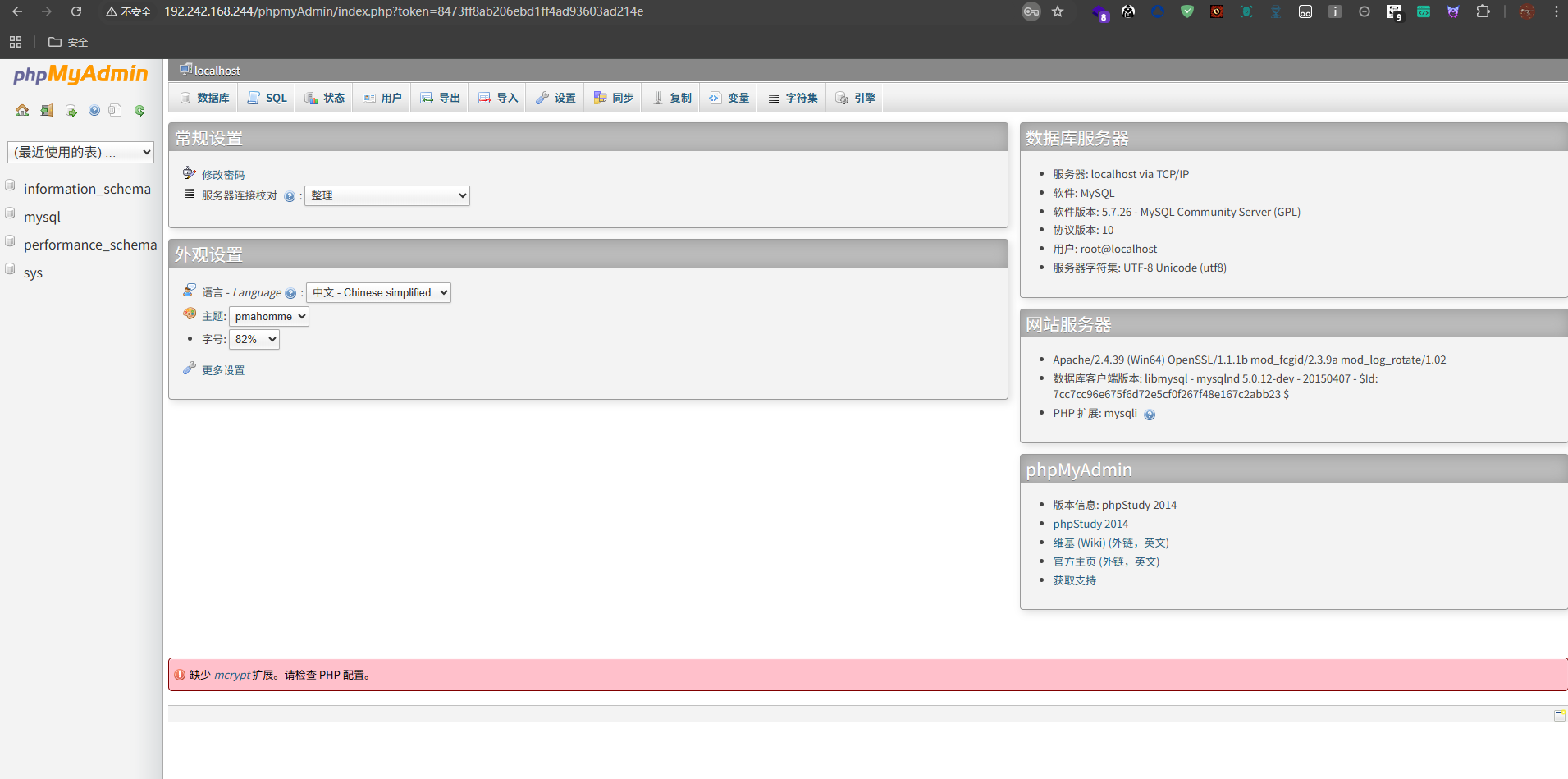Click the error icon in mcrypt warning
The width and height of the screenshot is (1568, 779).
[180, 675]
